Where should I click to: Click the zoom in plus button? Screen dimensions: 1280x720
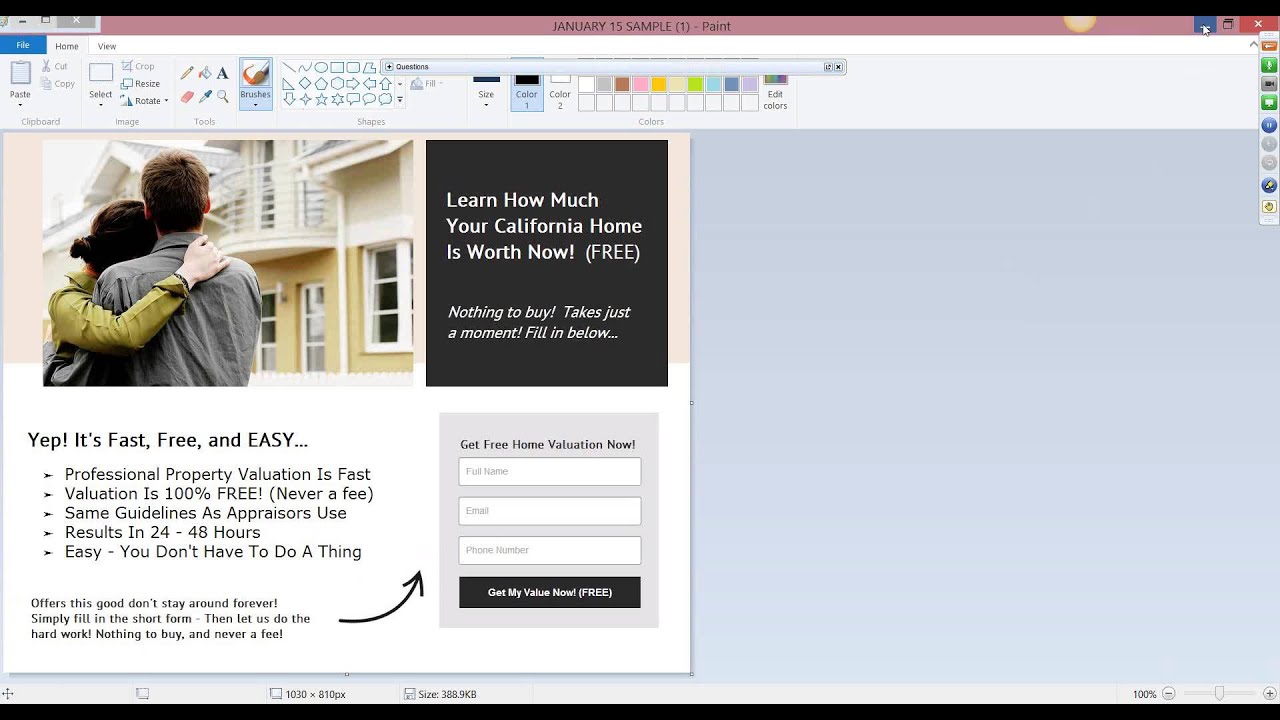(x=1270, y=694)
